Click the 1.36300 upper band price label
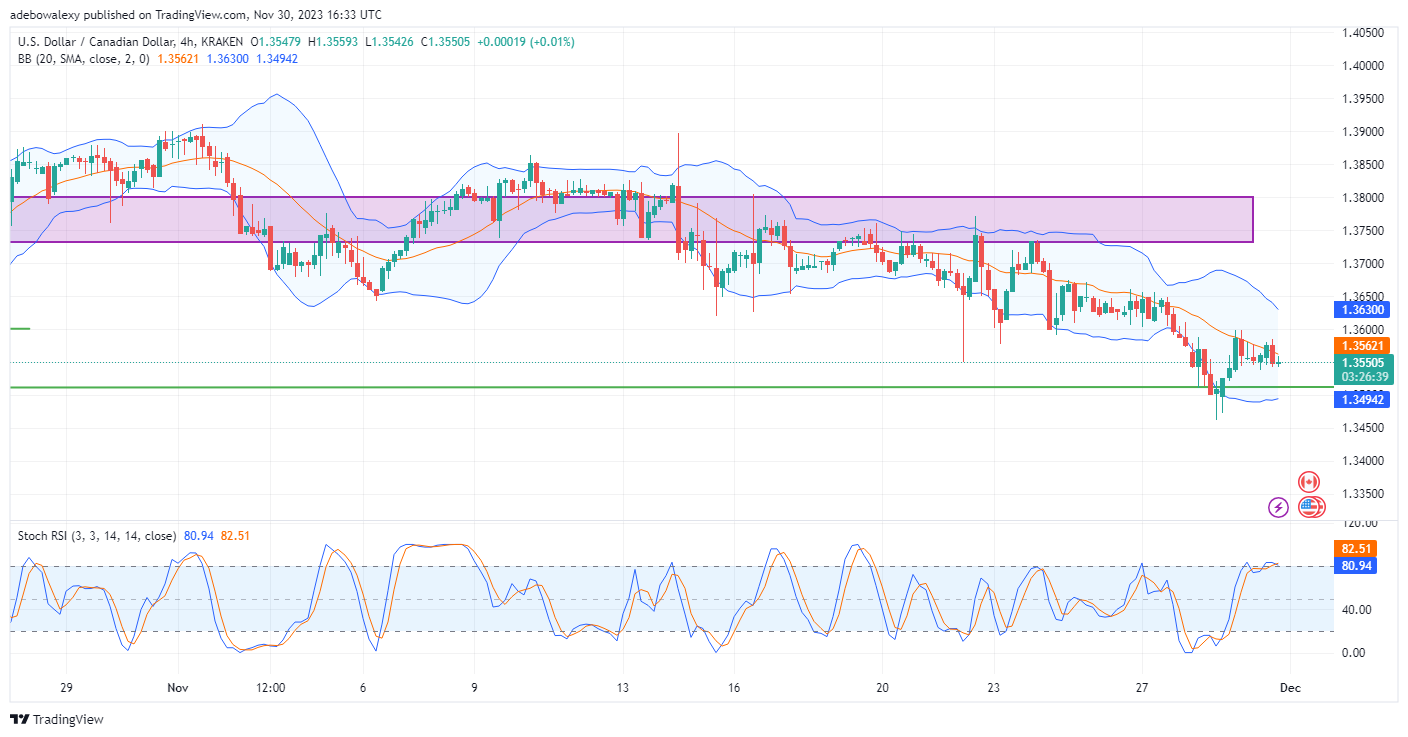 click(1364, 310)
